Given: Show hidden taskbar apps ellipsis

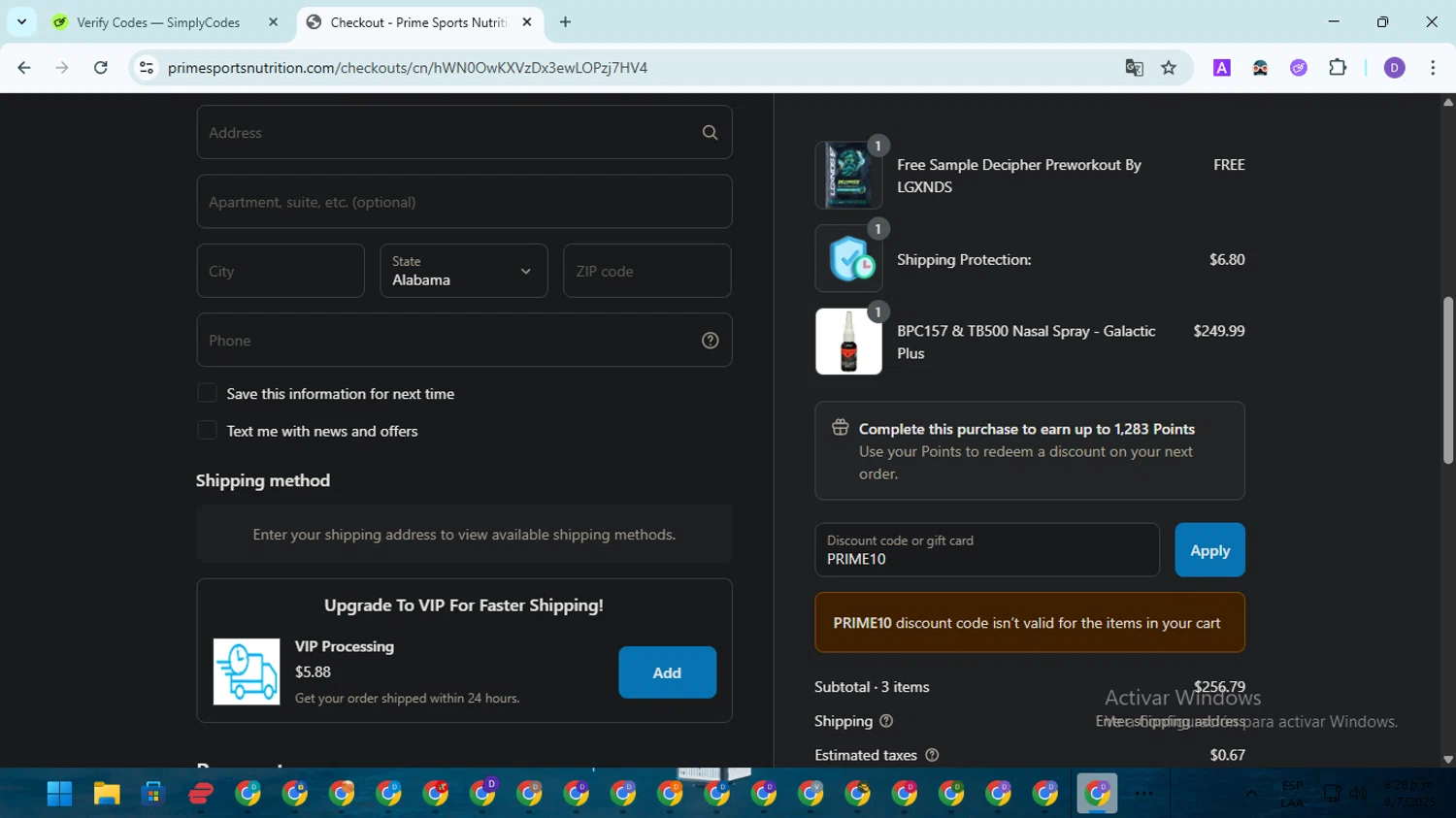Looking at the screenshot, I should coord(1144,794).
